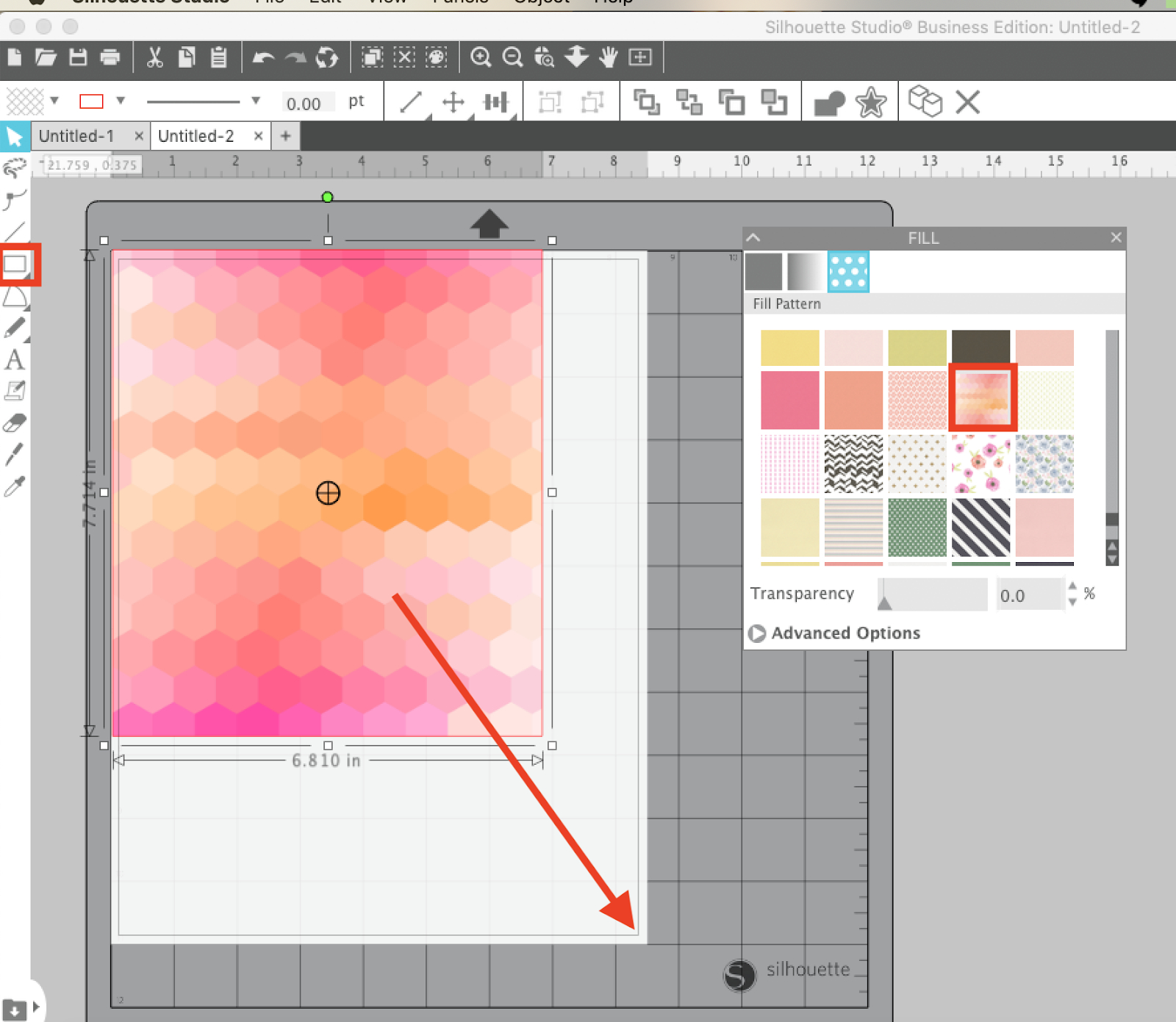The height and width of the screenshot is (1022, 1176).
Task: Undo the last action
Action: click(263, 57)
